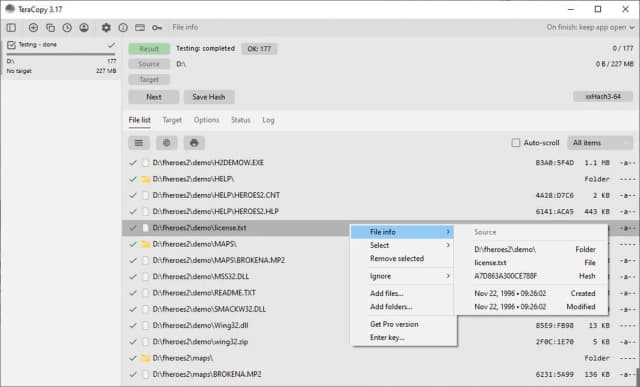Click the hash B3A0:5F4D of H2DEMOW.EXE
The height and width of the screenshot is (387, 640).
tap(554, 163)
